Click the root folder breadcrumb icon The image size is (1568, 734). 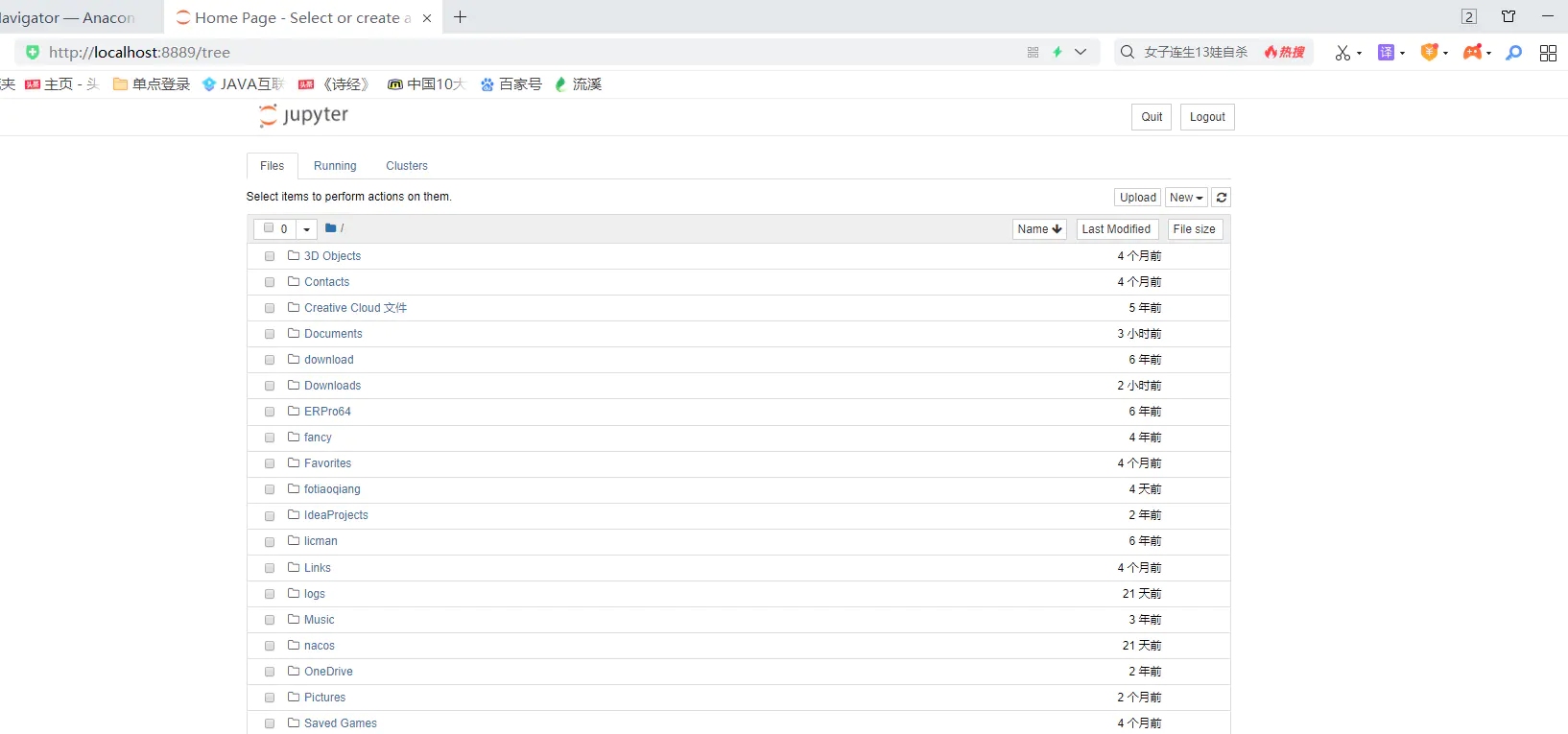click(331, 228)
